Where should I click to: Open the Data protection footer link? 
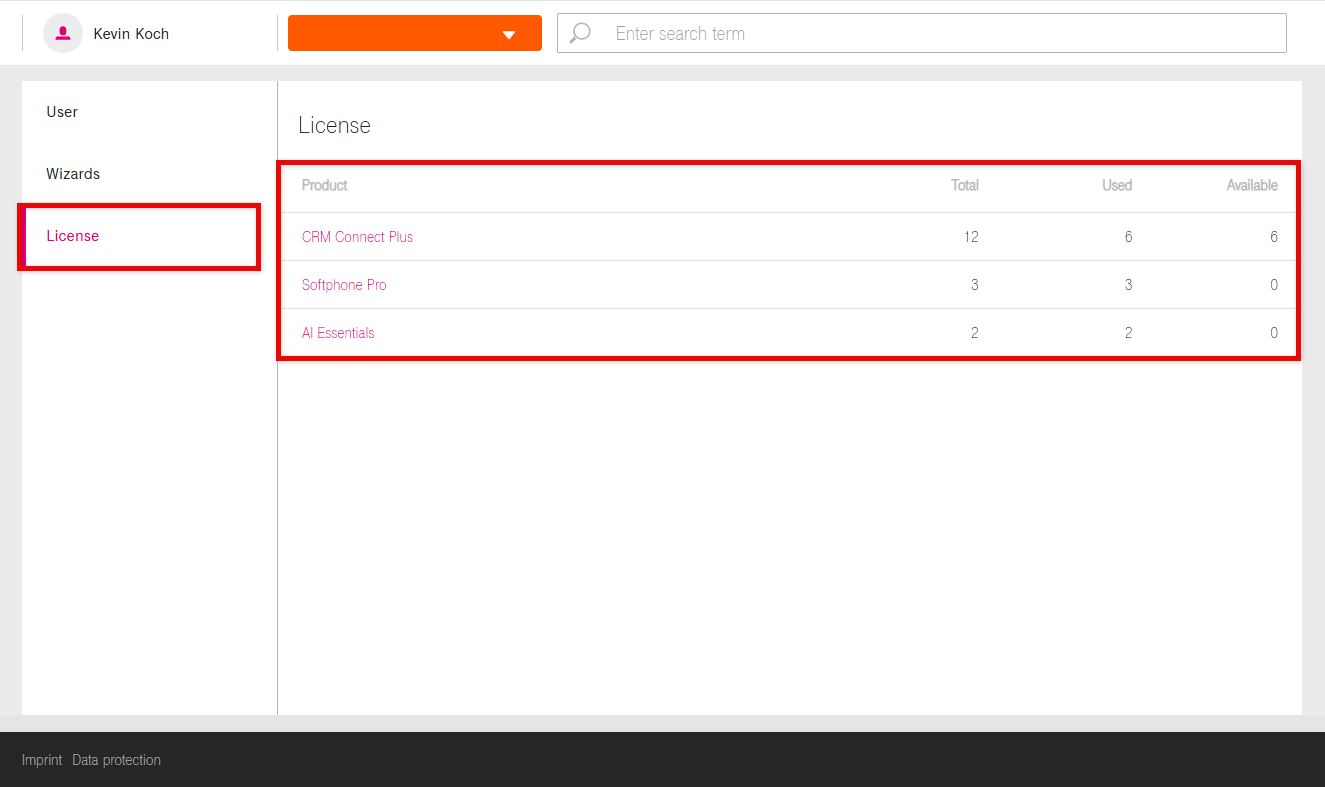[x=116, y=760]
